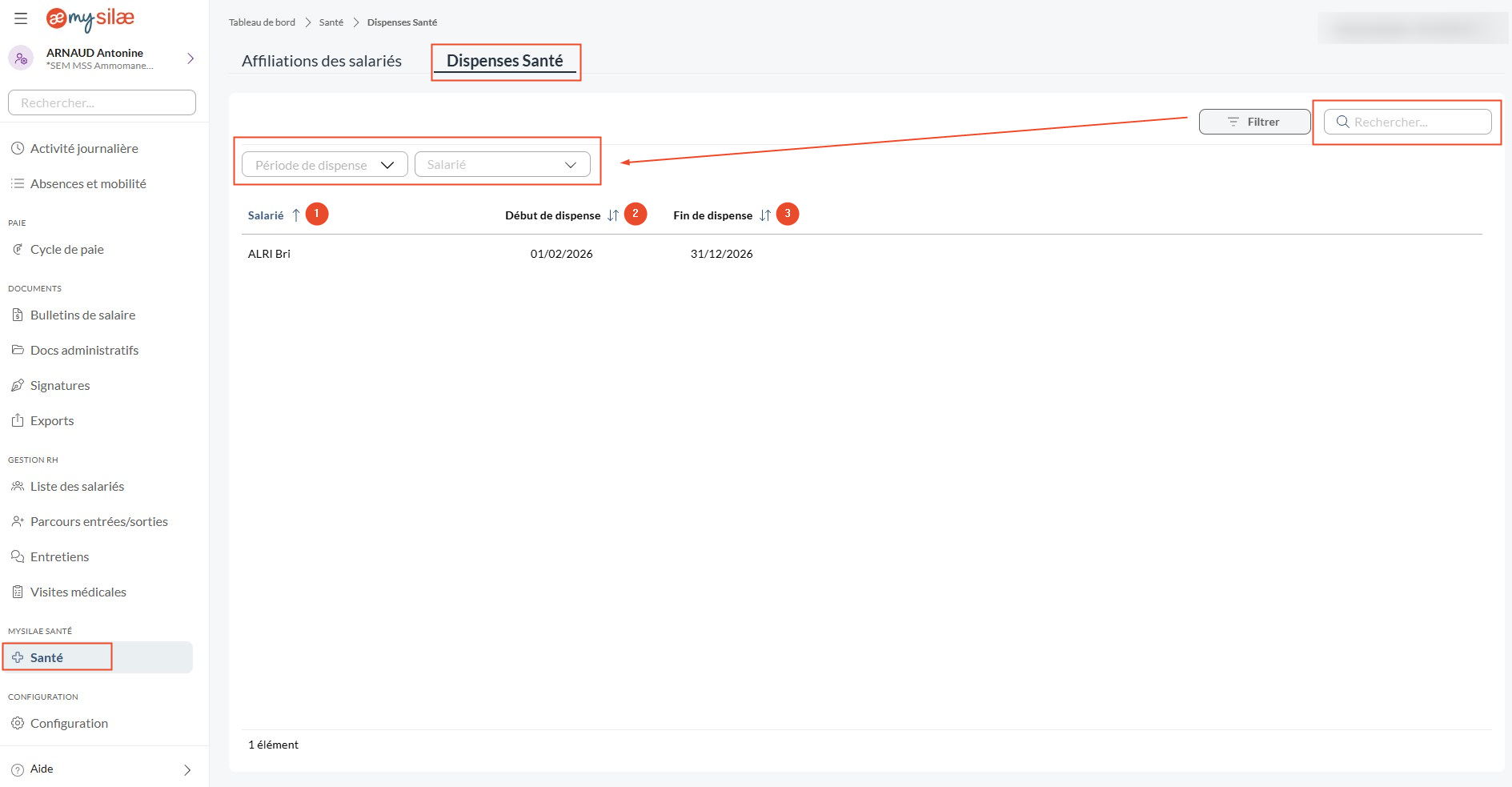This screenshot has width=1512, height=787.
Task: Open Signatures page
Action: click(60, 385)
